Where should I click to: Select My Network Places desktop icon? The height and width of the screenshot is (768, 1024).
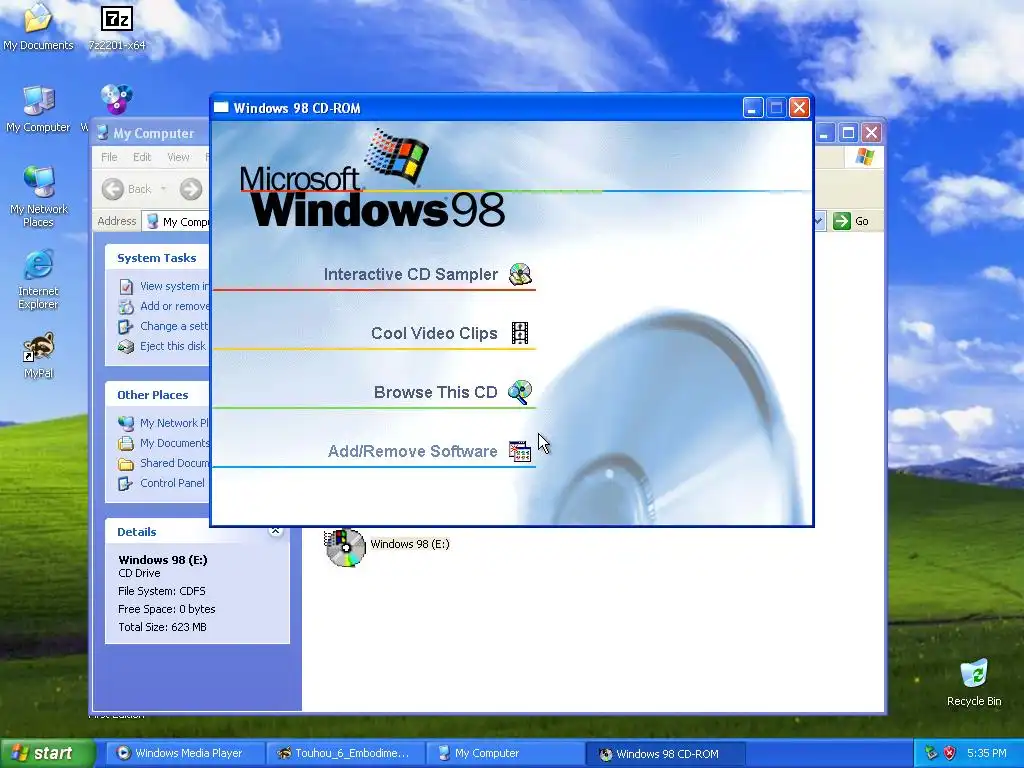pyautogui.click(x=39, y=197)
